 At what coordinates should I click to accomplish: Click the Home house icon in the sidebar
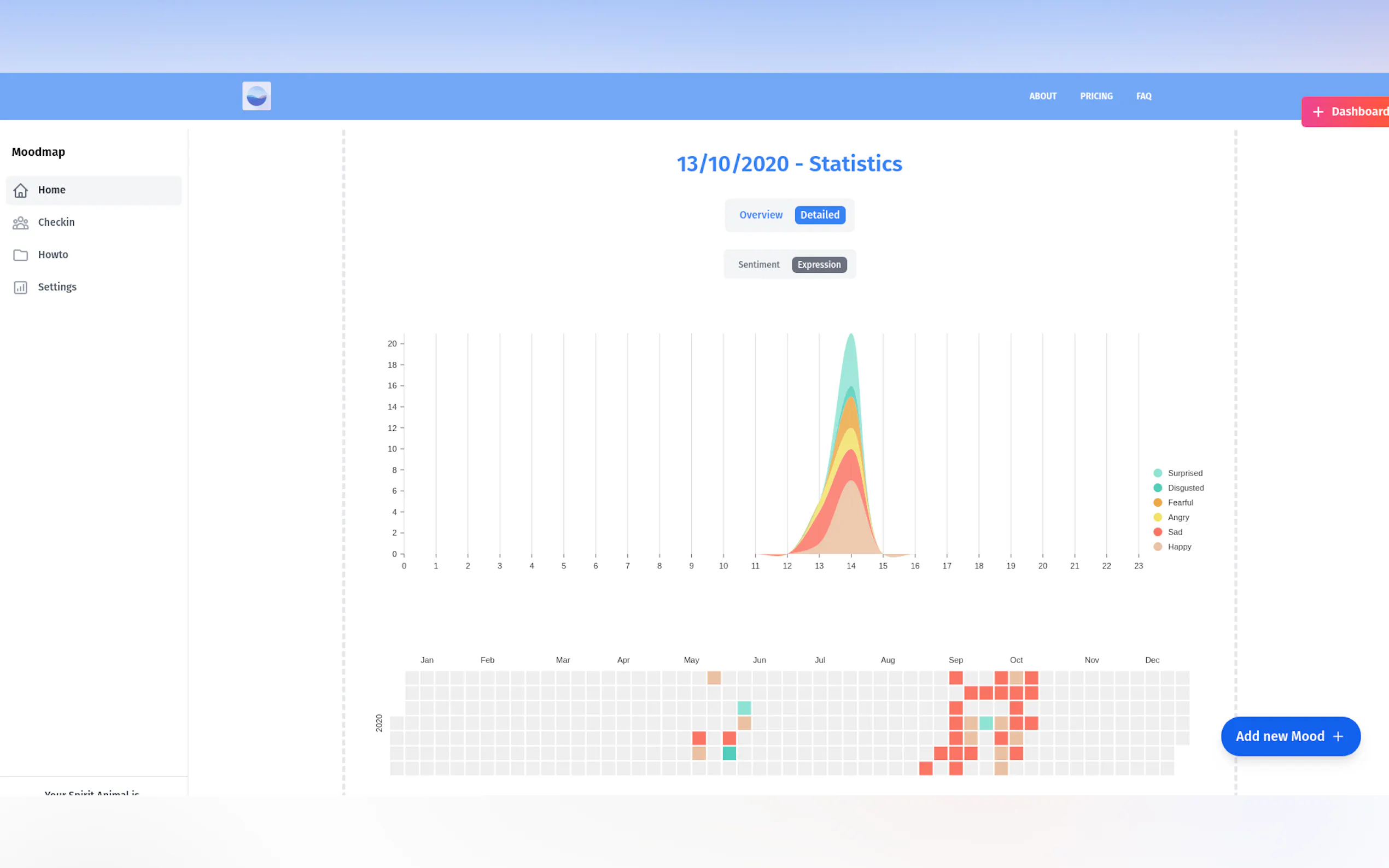tap(21, 190)
